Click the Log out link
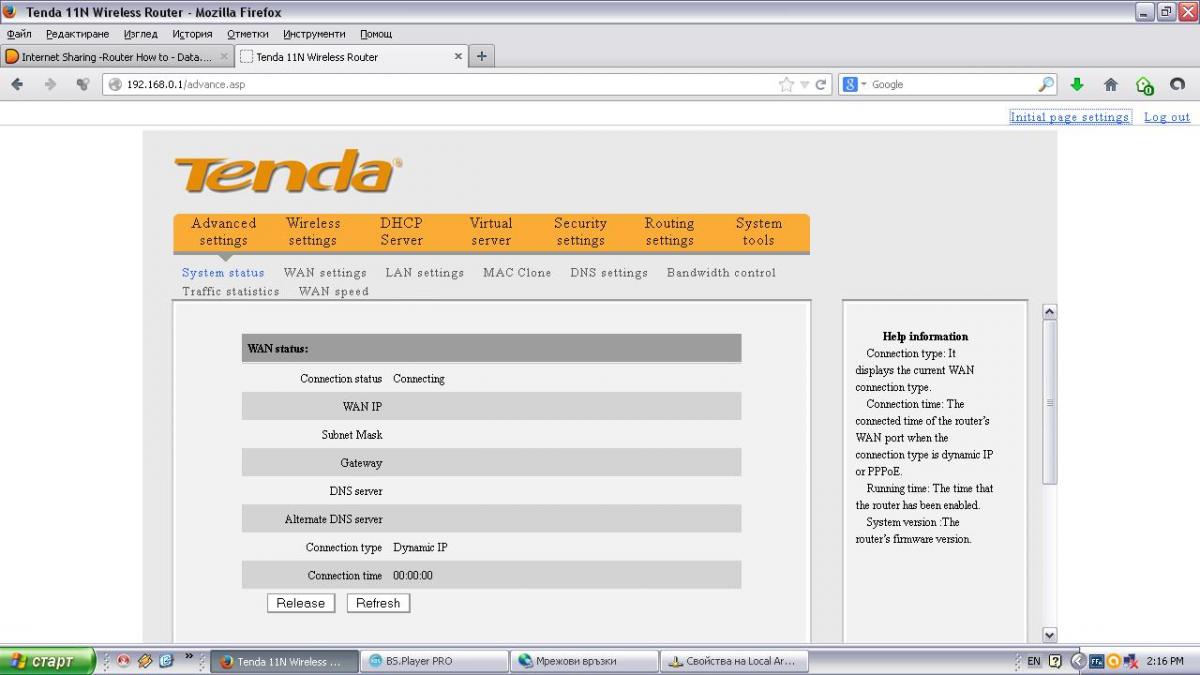Screen dimensions: 1200x675 [x=1167, y=117]
